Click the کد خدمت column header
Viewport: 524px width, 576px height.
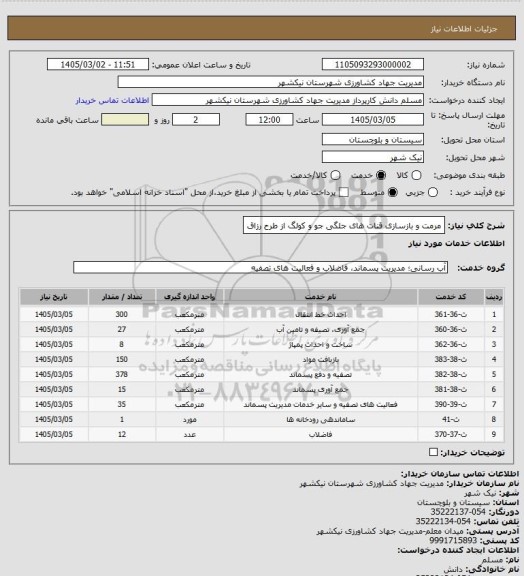tap(451, 297)
